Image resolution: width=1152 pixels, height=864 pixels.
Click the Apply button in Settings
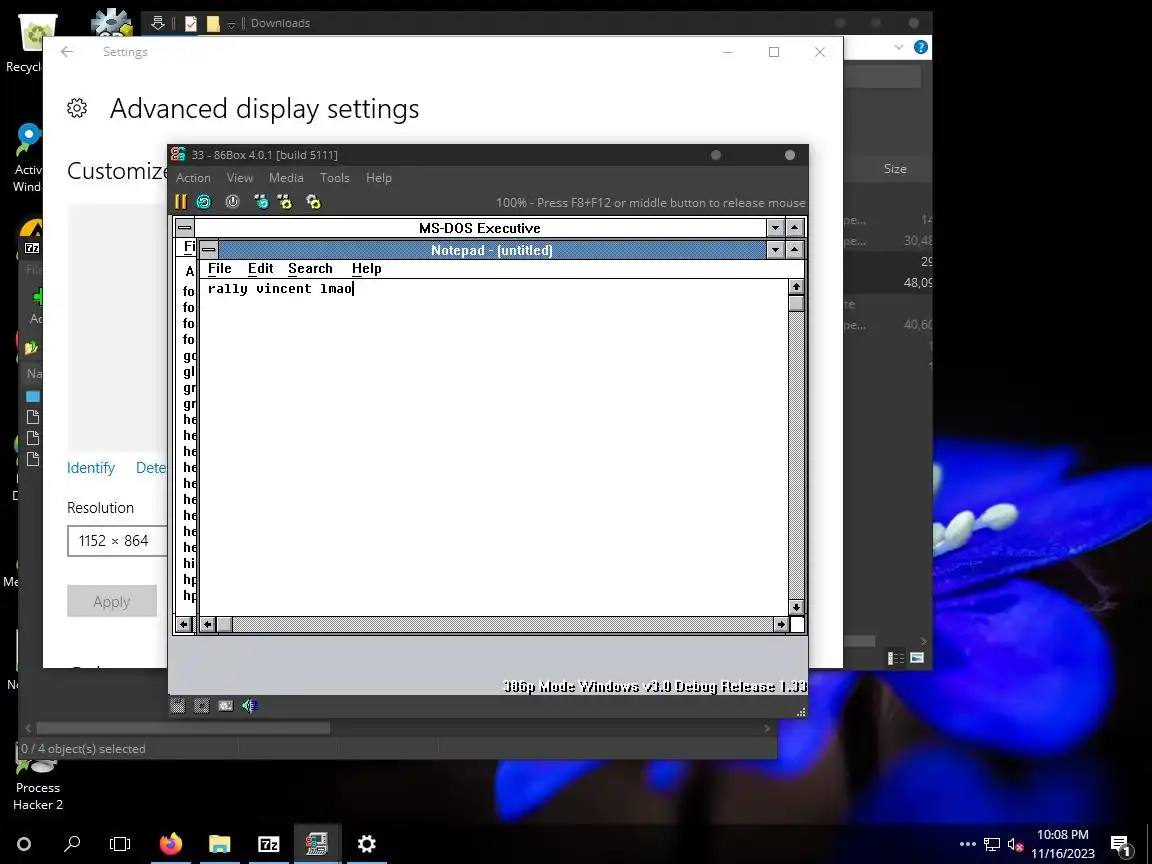coord(112,601)
